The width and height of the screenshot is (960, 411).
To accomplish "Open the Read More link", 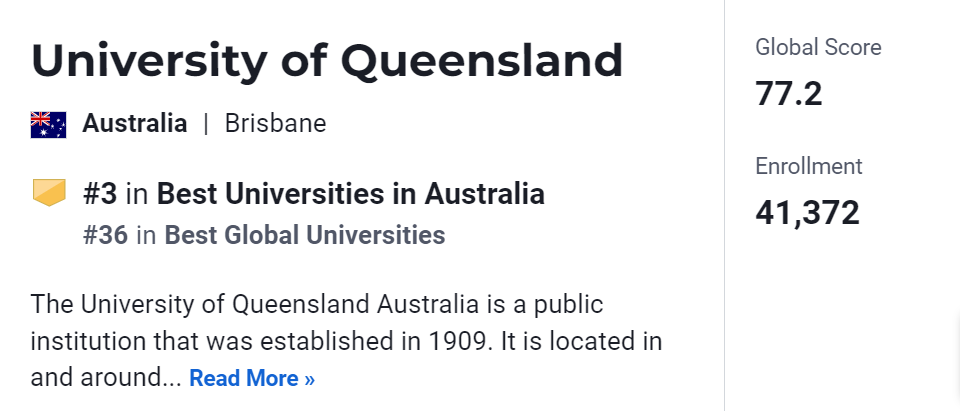I will tap(252, 379).
